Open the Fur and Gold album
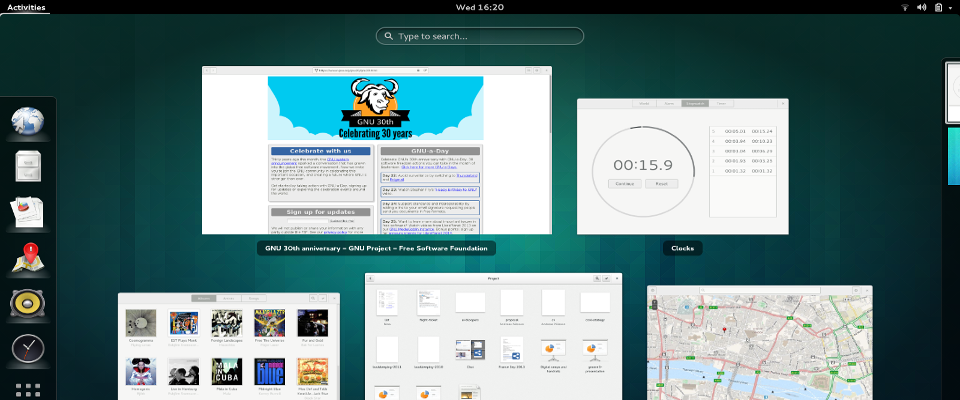 click(312, 323)
